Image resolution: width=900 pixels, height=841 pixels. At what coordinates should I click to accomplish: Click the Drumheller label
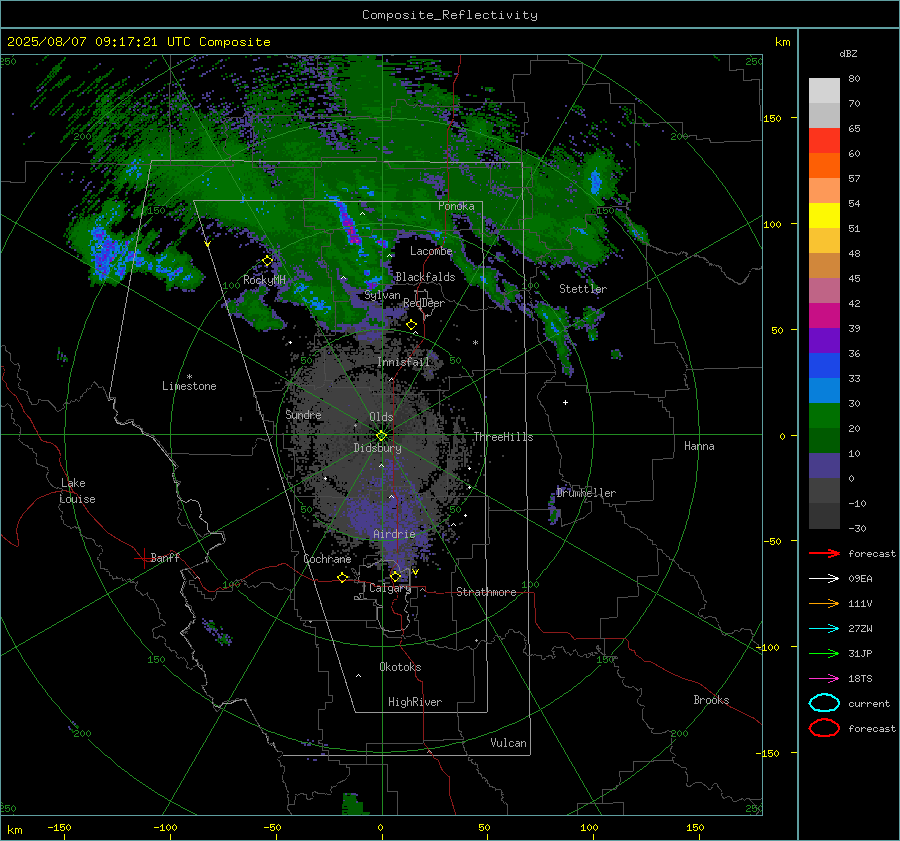click(x=586, y=493)
